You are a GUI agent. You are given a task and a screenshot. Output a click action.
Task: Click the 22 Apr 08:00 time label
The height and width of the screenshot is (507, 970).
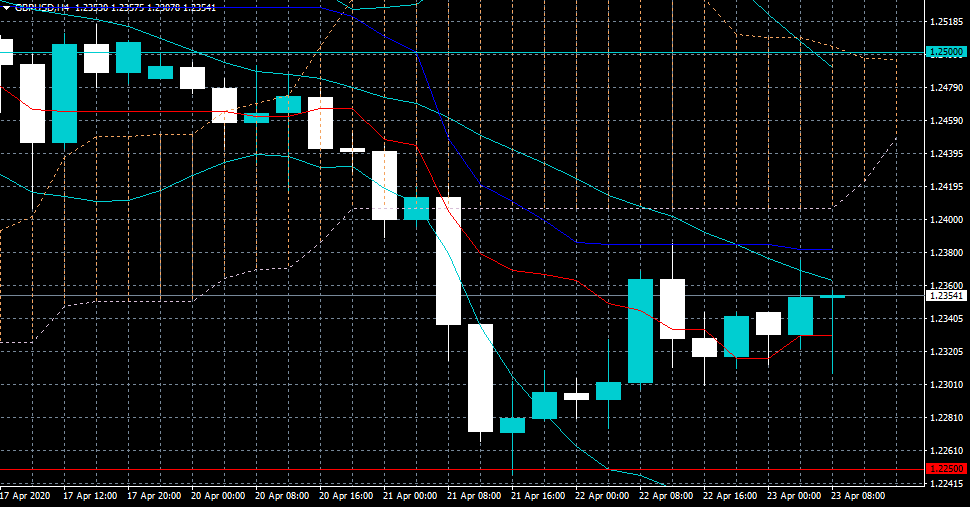666,496
